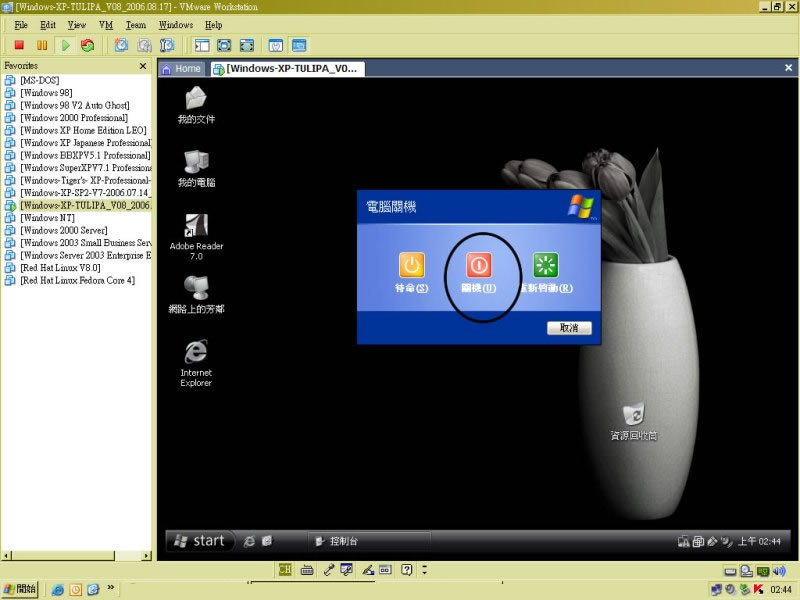The width and height of the screenshot is (800, 600).
Task: Switch to the Windows-XP-TULIPA_V0 tab
Action: (287, 69)
